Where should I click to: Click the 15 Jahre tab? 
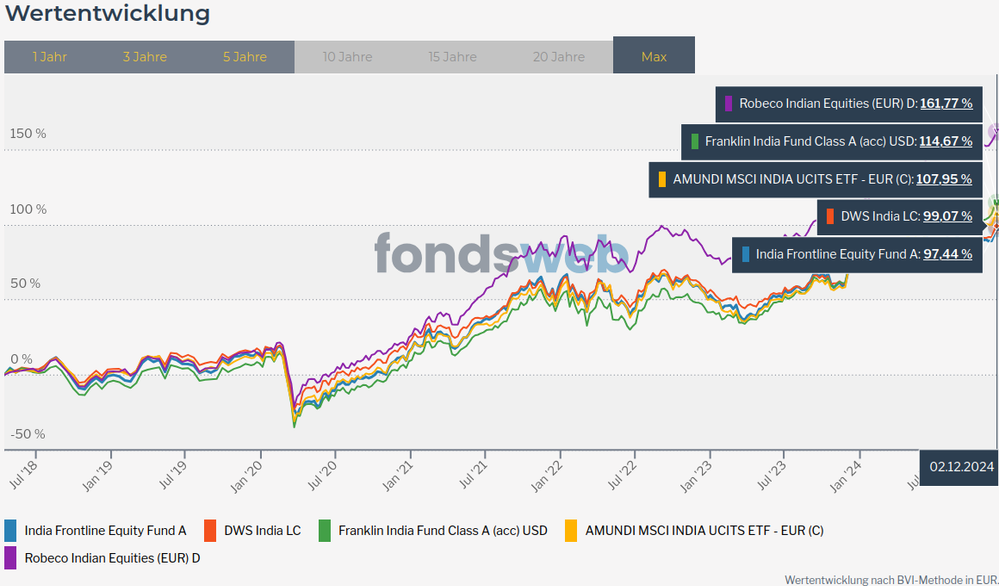click(x=453, y=57)
